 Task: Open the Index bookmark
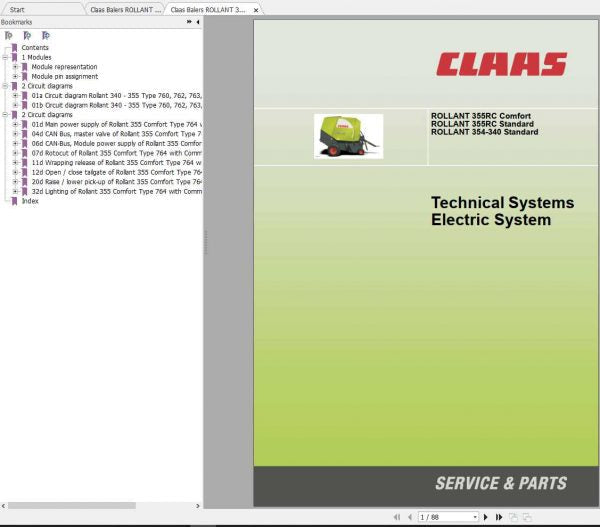coord(30,200)
